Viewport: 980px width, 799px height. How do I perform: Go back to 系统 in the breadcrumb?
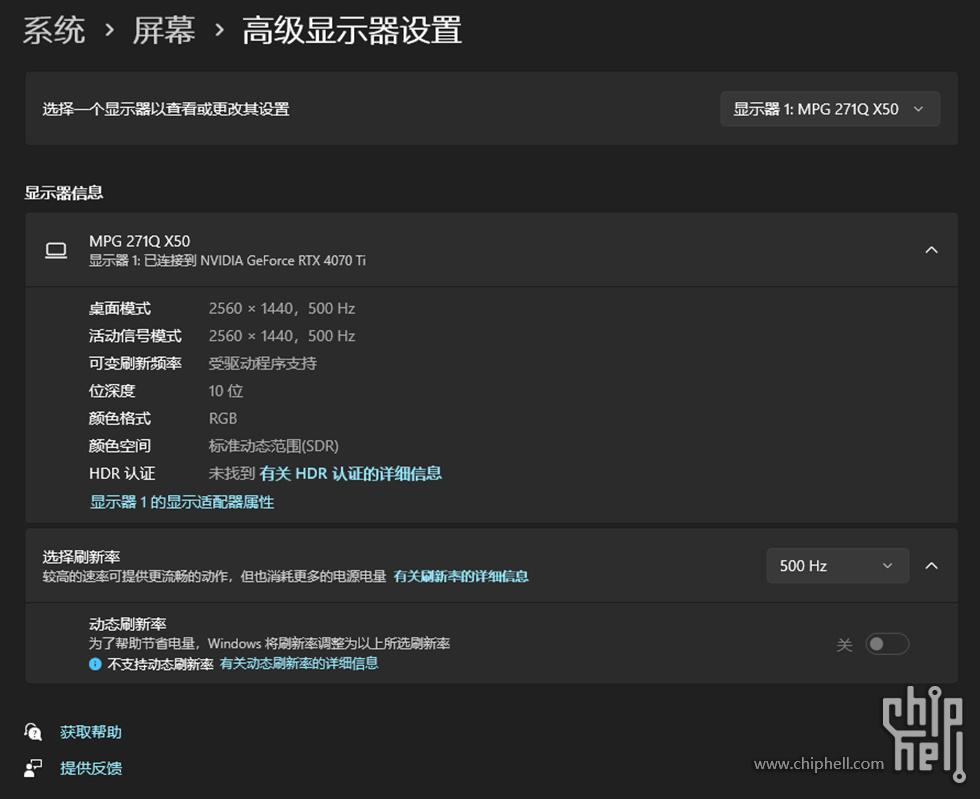(54, 31)
